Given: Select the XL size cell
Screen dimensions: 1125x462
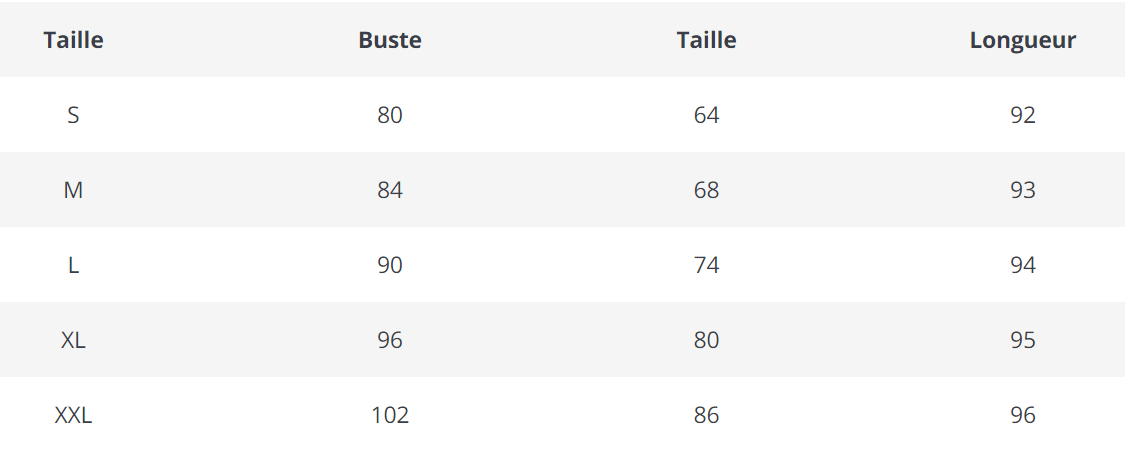Looking at the screenshot, I should [73, 340].
